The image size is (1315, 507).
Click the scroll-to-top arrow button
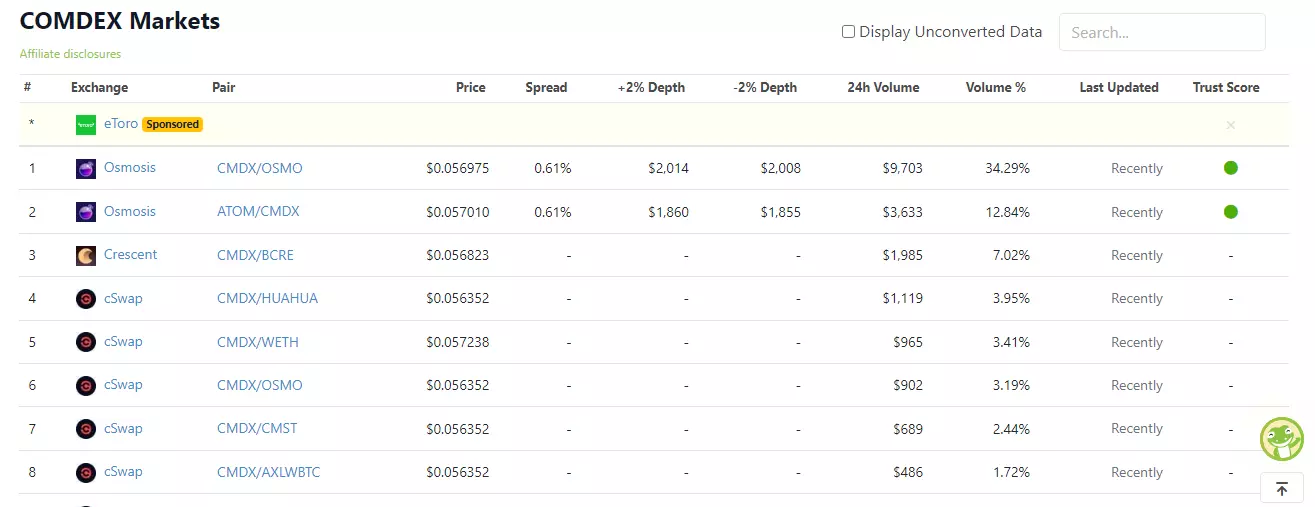coord(1282,490)
